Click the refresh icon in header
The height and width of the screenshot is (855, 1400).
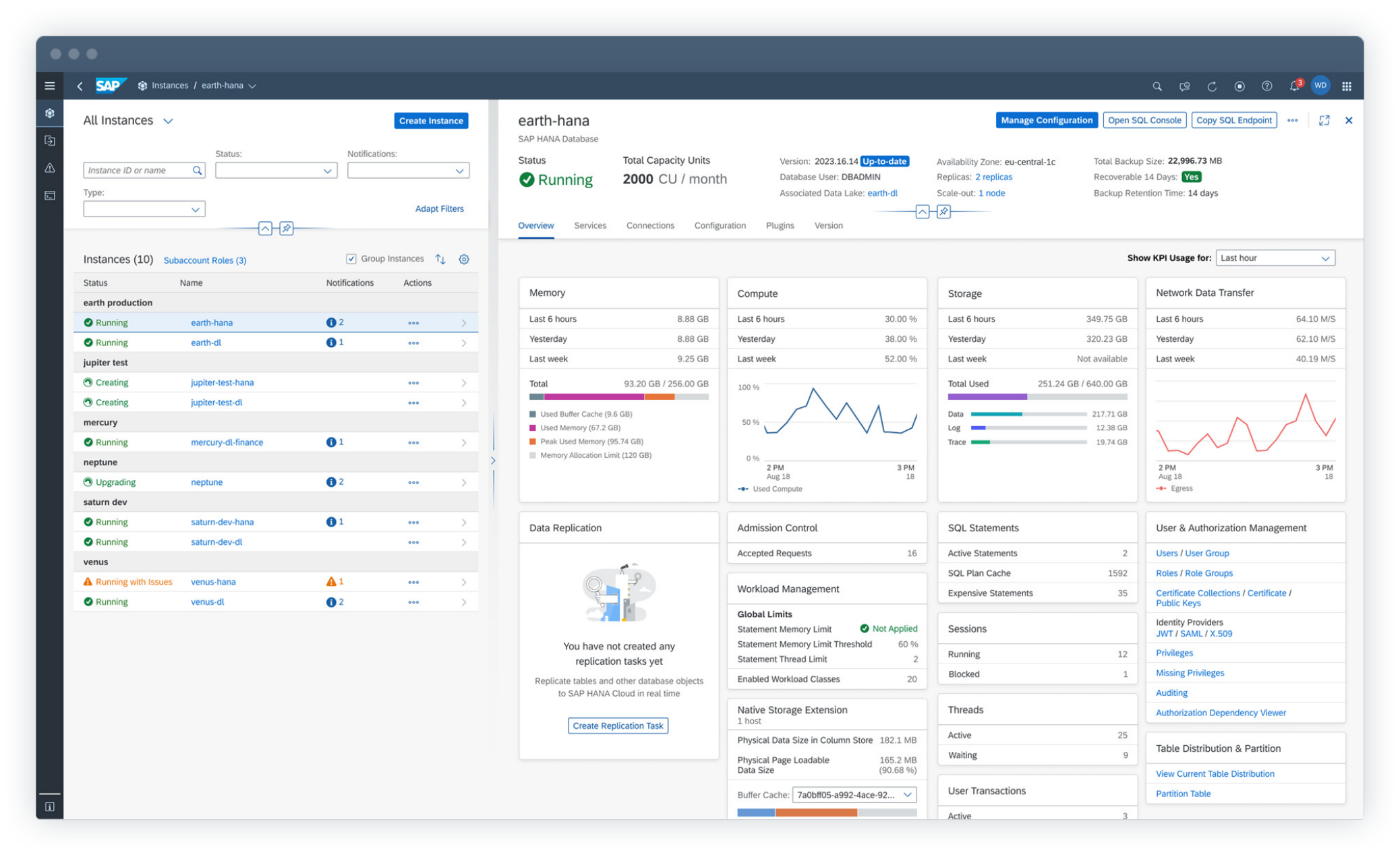click(1212, 86)
